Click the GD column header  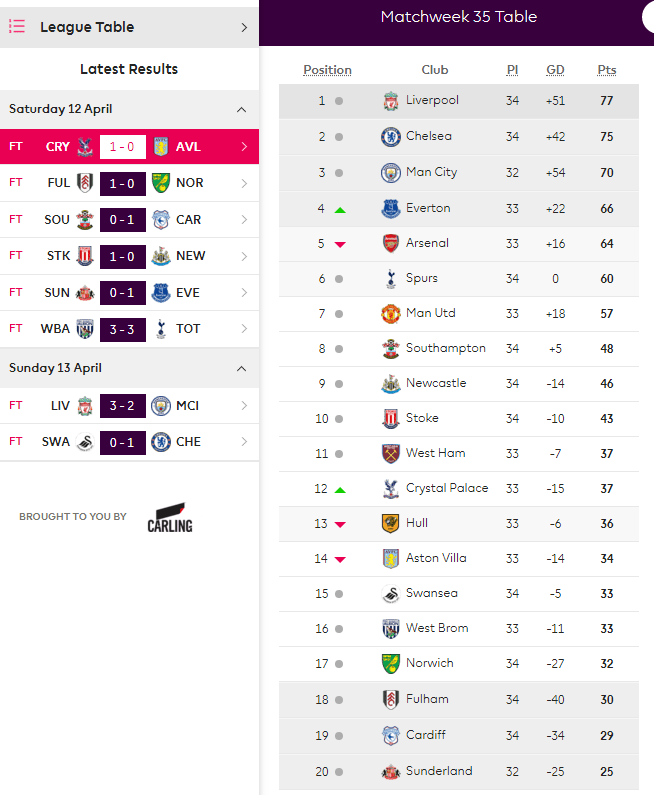[555, 70]
